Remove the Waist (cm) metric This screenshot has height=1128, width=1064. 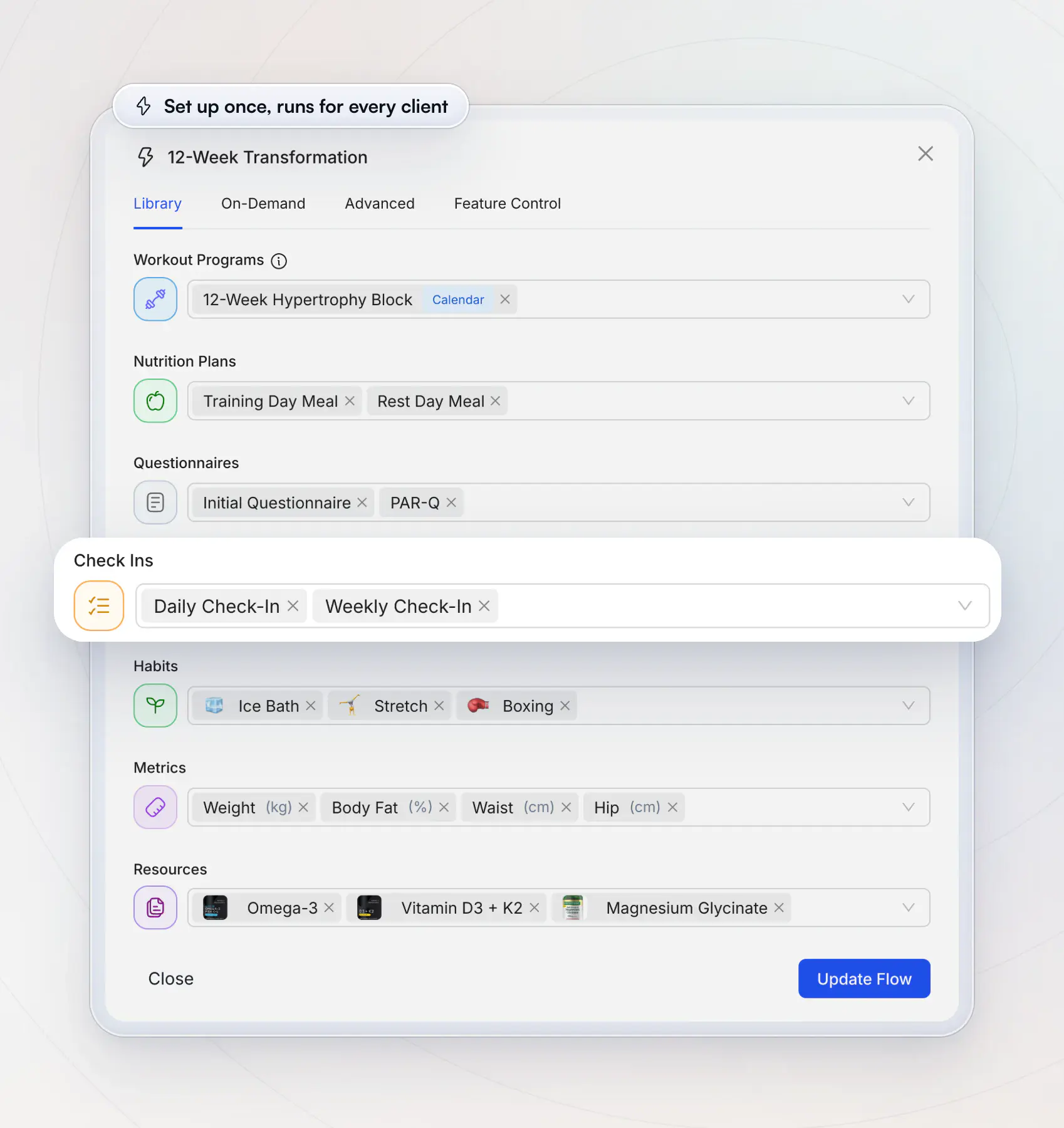click(566, 807)
